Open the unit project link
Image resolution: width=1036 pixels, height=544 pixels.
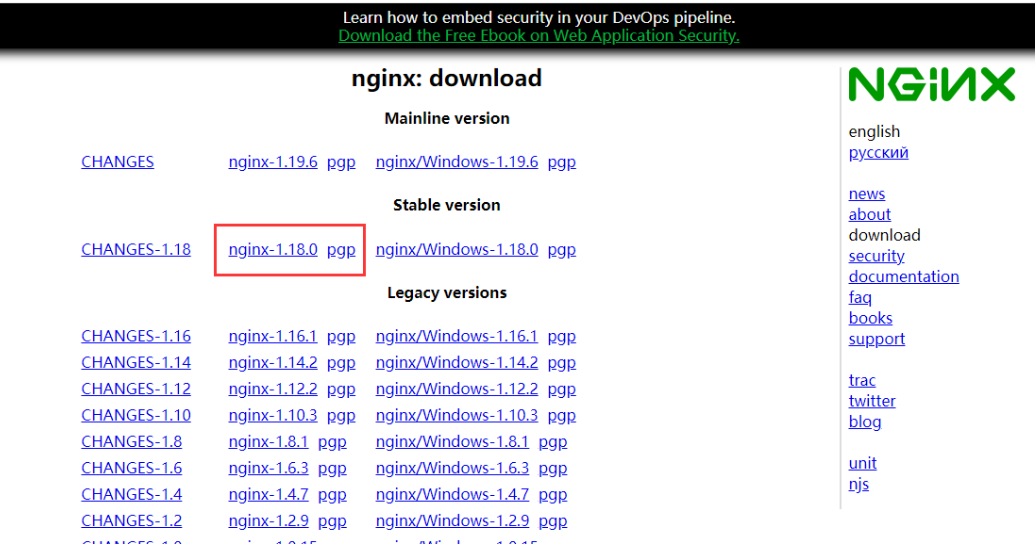point(862,463)
